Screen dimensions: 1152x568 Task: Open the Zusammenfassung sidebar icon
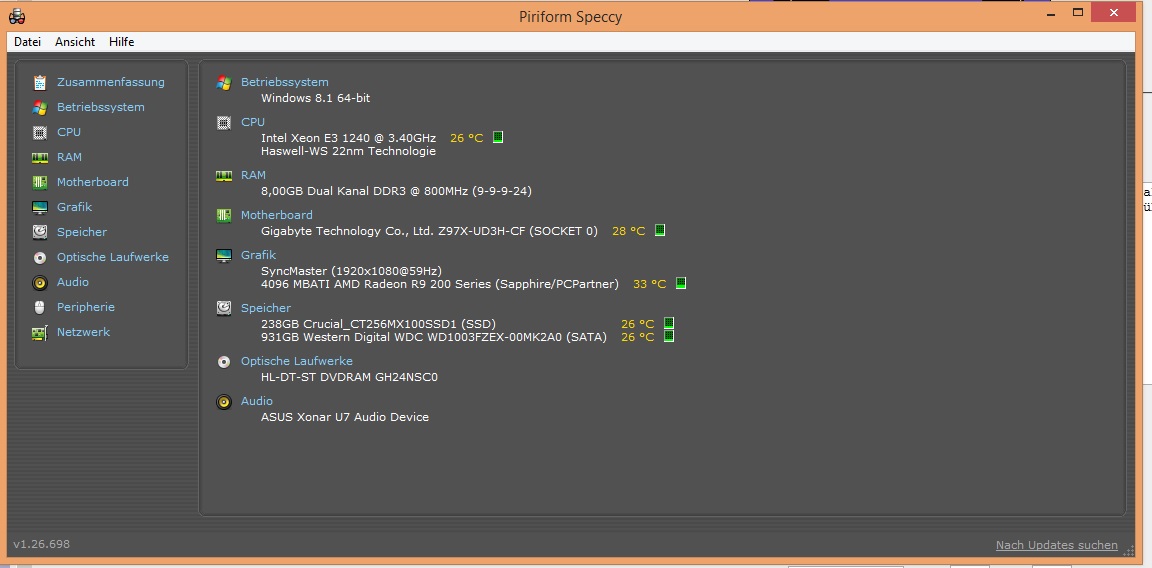[x=40, y=82]
